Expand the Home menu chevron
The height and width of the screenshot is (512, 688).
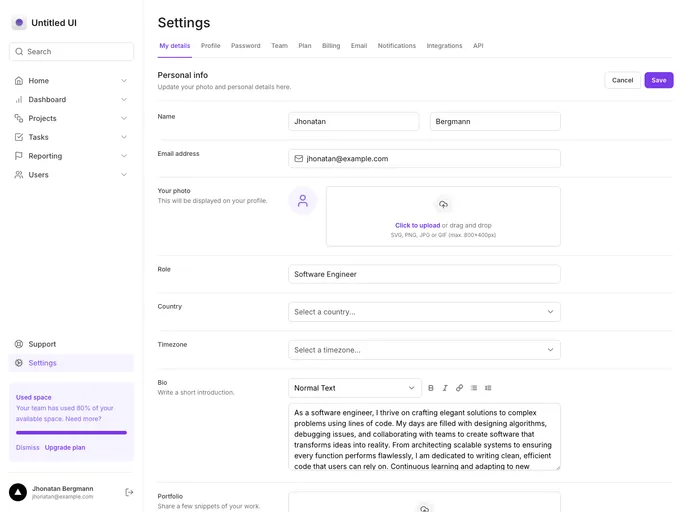tap(124, 81)
